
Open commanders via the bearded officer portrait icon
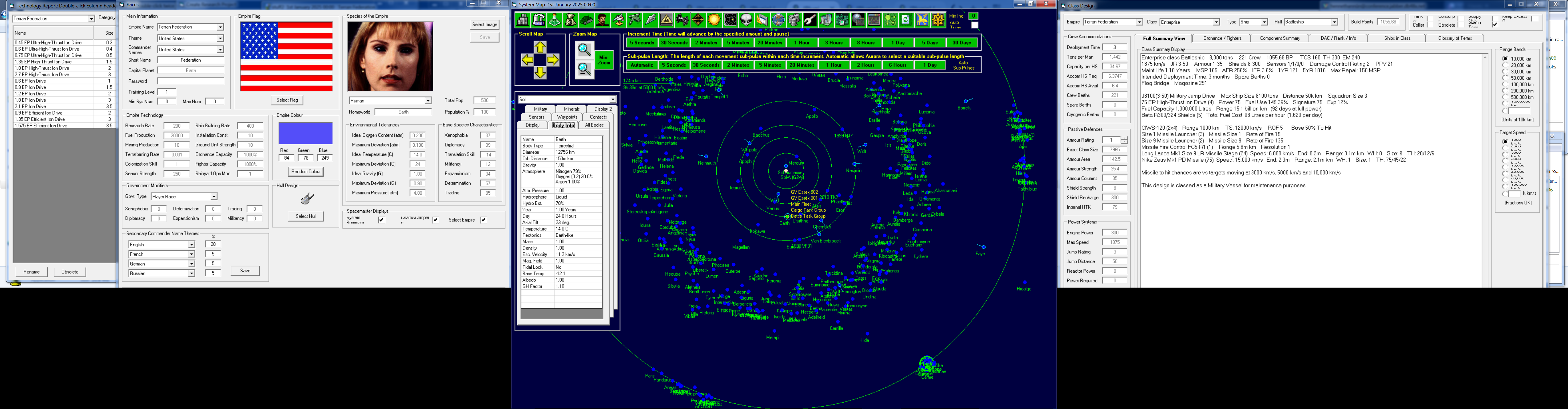[x=602, y=20]
